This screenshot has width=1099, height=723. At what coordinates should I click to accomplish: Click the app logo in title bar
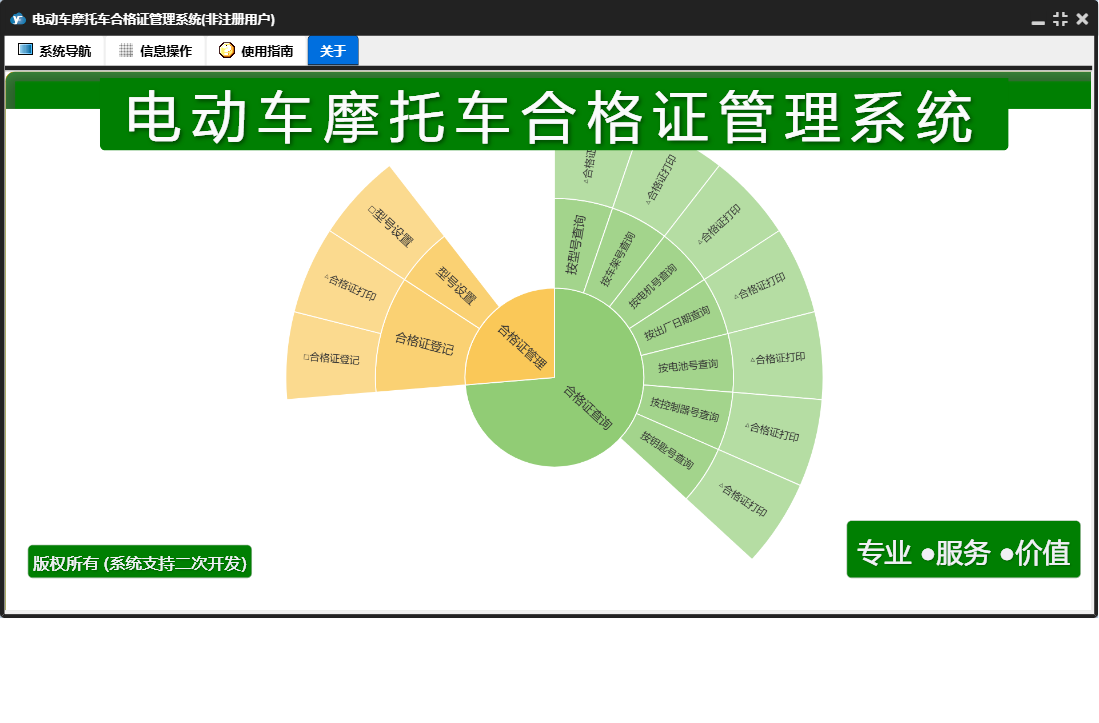pos(18,19)
